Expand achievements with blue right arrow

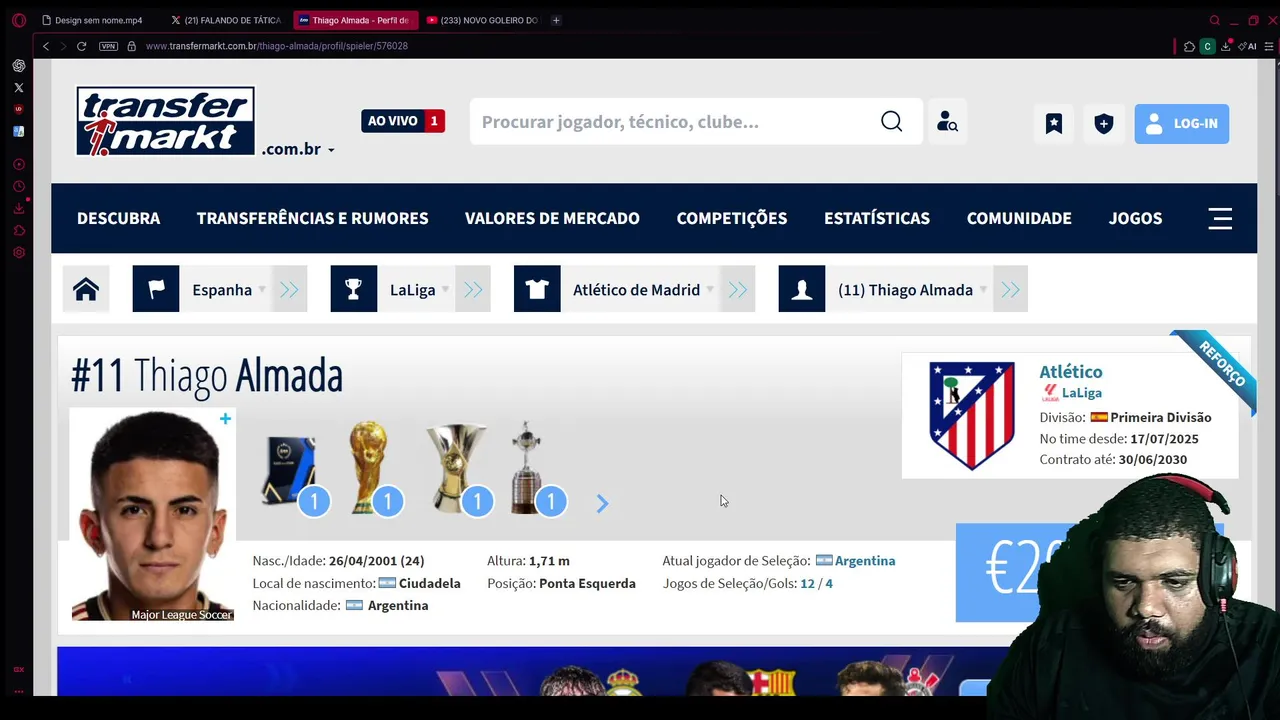[602, 504]
